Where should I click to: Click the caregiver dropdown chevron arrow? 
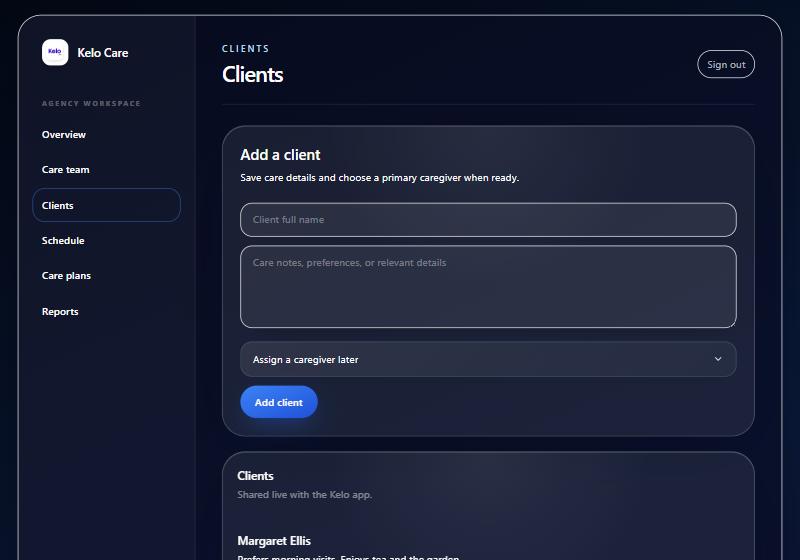718,359
